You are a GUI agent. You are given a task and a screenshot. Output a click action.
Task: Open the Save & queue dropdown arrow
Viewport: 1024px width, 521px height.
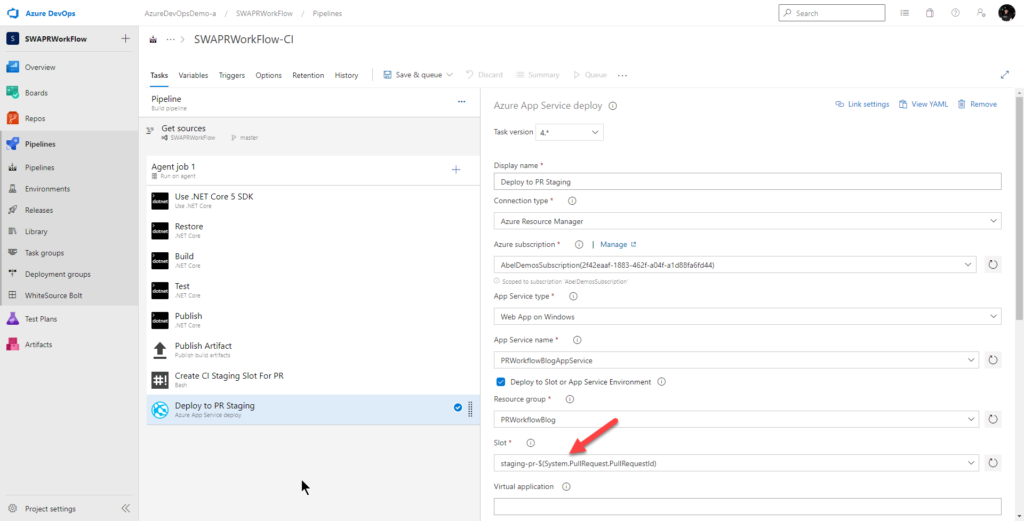(x=449, y=75)
